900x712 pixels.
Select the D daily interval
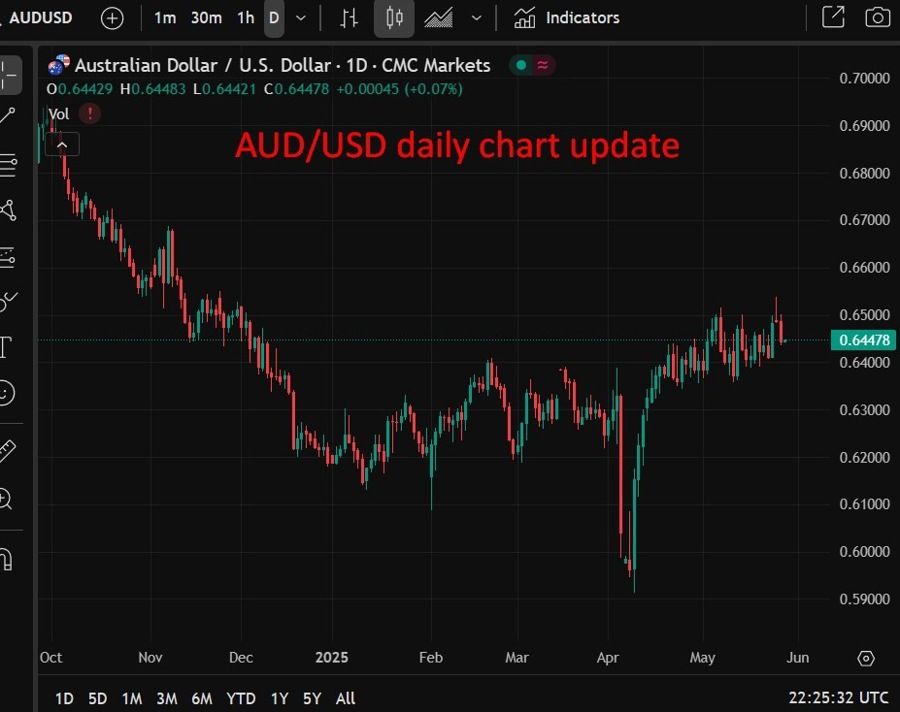[274, 18]
